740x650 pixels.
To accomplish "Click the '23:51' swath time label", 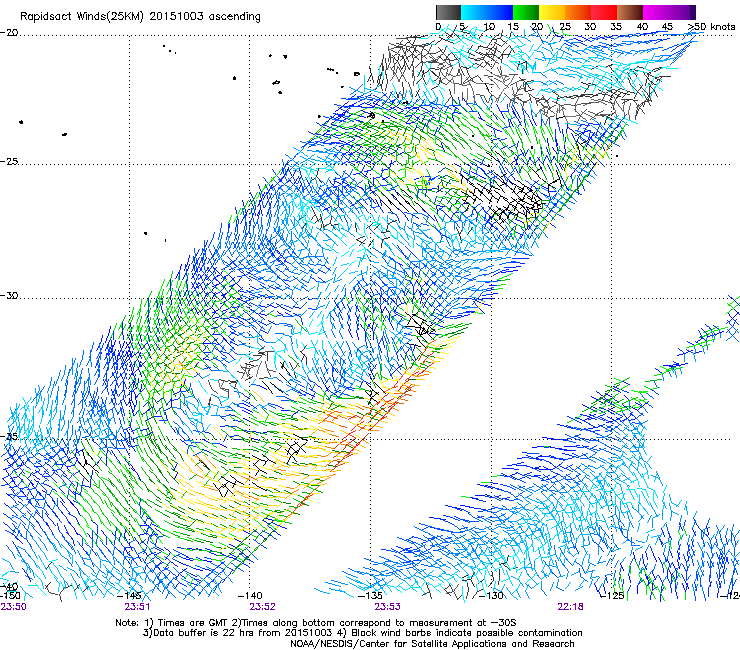I will 137,607.
